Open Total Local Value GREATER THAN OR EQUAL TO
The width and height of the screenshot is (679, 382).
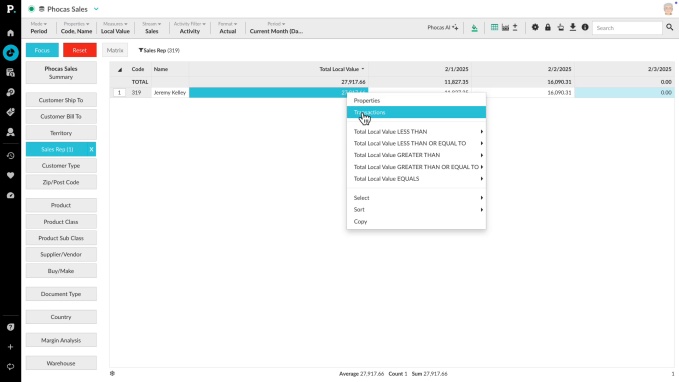416,167
